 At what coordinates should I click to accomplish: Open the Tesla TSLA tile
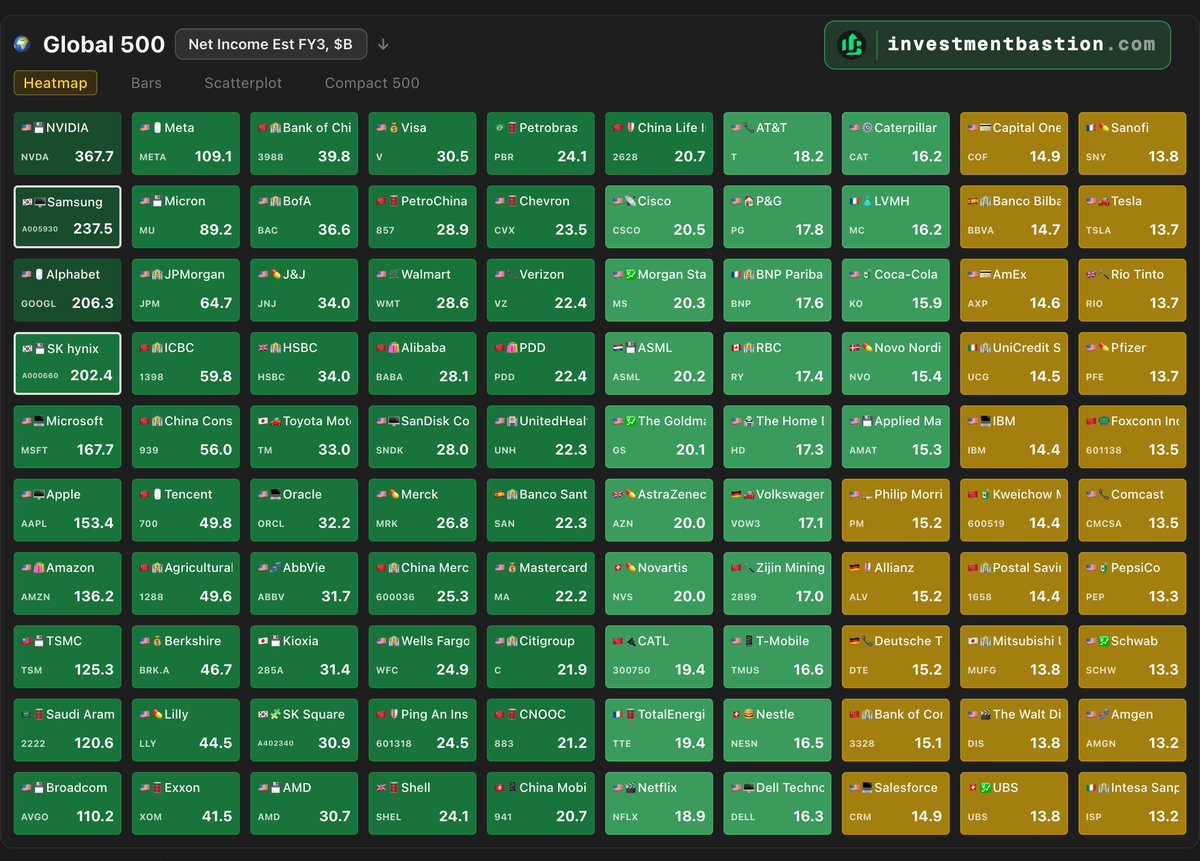pyautogui.click(x=1132, y=216)
